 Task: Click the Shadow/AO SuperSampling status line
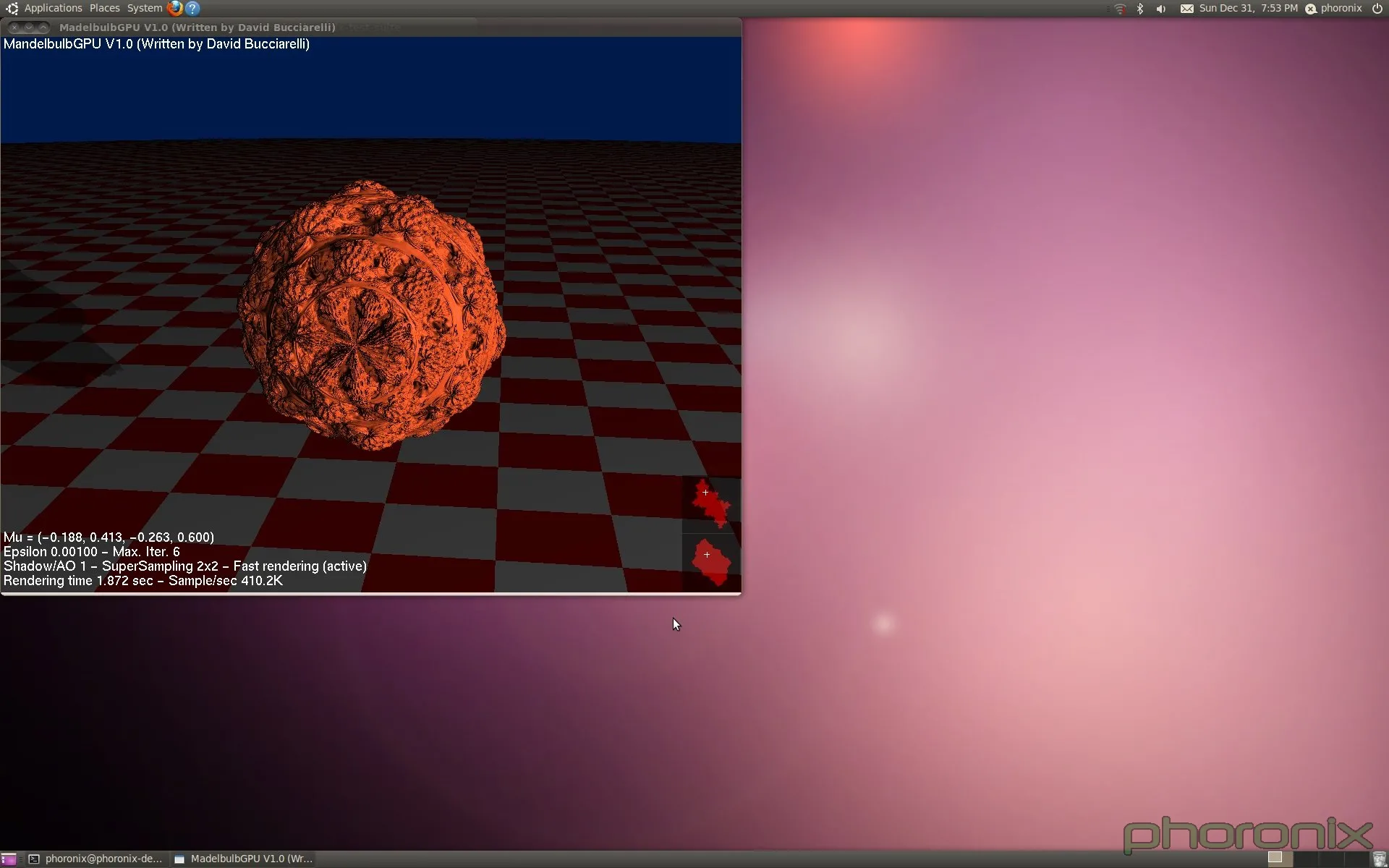(x=184, y=566)
